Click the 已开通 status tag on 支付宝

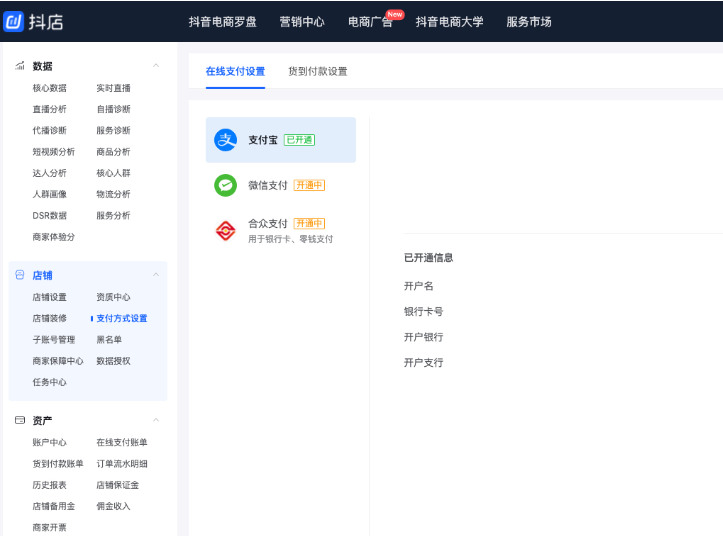300,140
